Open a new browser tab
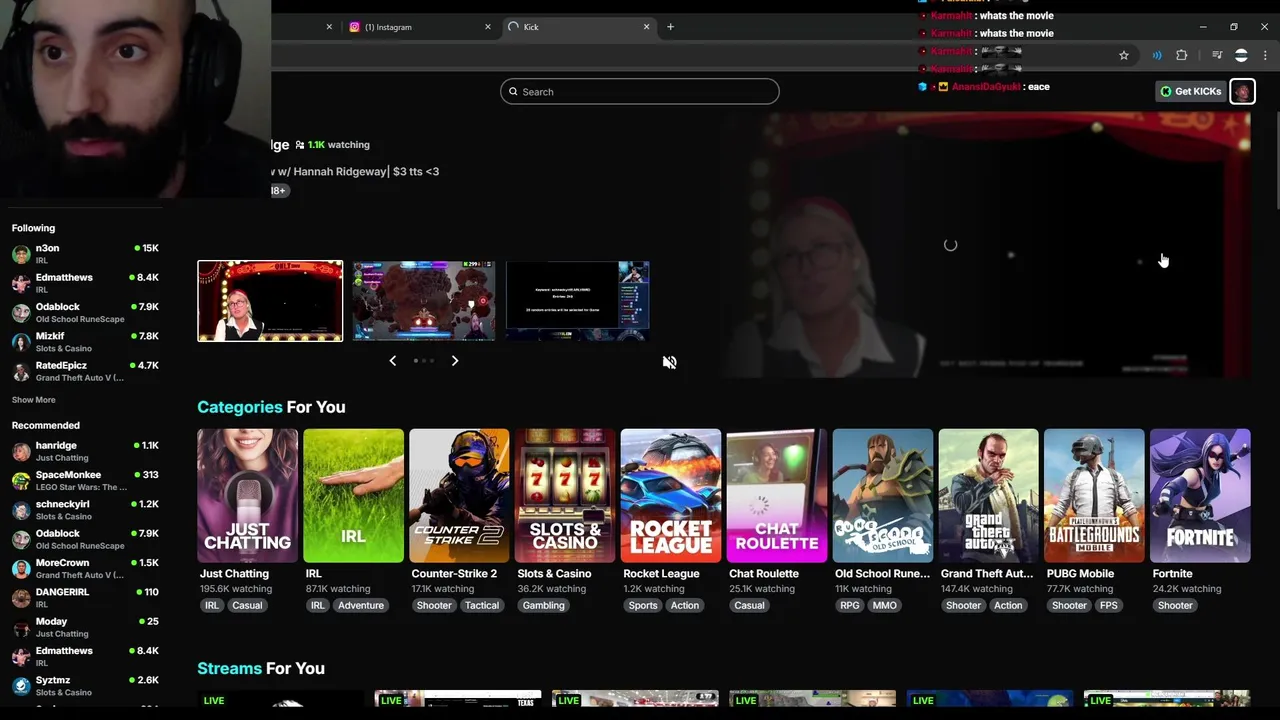The image size is (1280, 720). click(x=670, y=27)
